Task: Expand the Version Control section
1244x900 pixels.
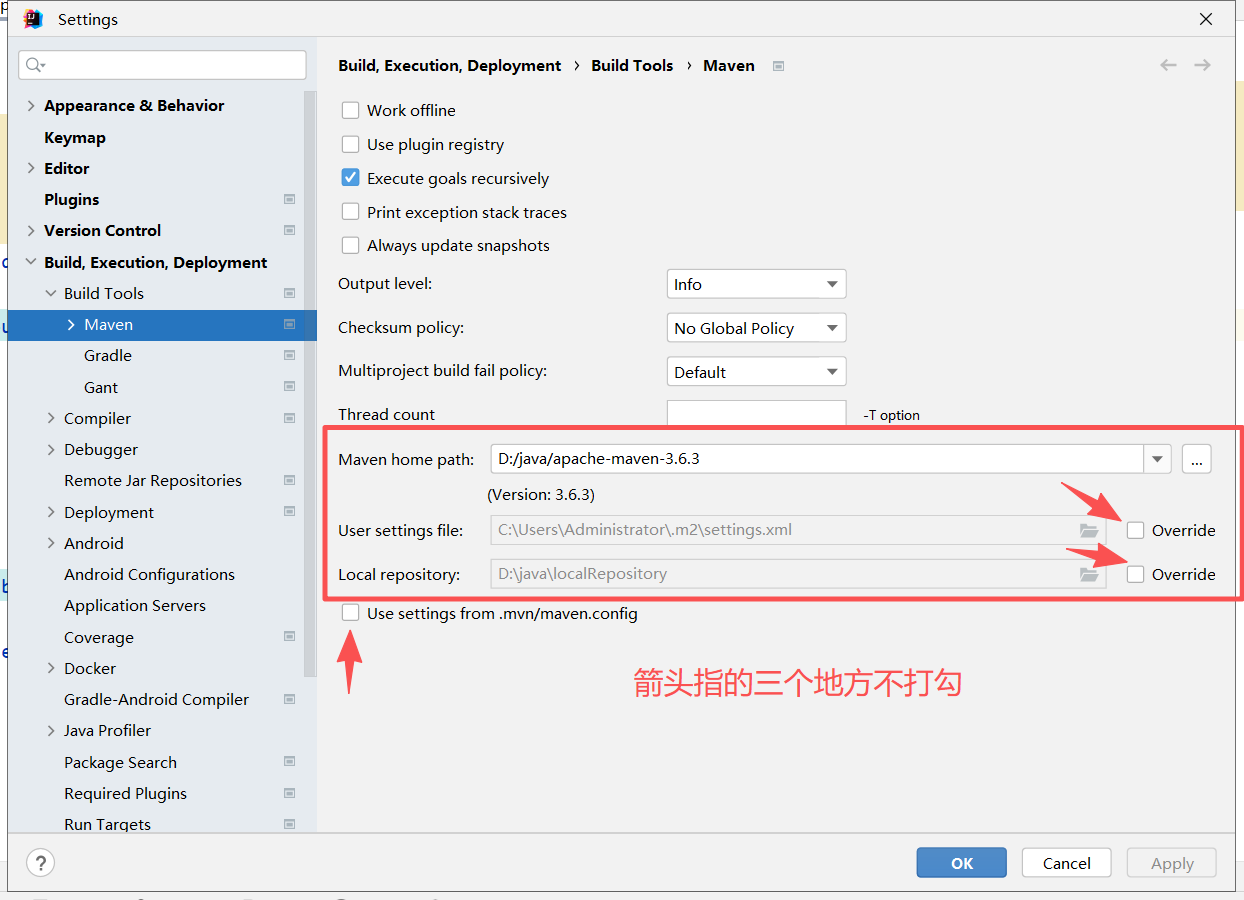Action: [x=30, y=230]
